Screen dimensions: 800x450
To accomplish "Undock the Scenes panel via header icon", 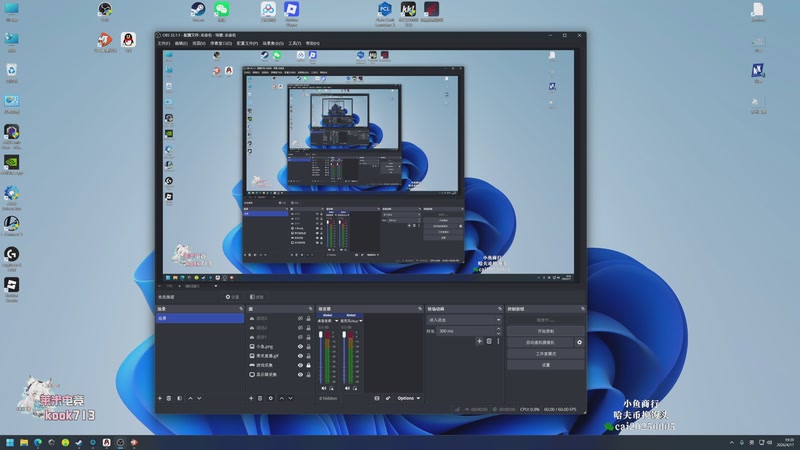I will (241, 309).
